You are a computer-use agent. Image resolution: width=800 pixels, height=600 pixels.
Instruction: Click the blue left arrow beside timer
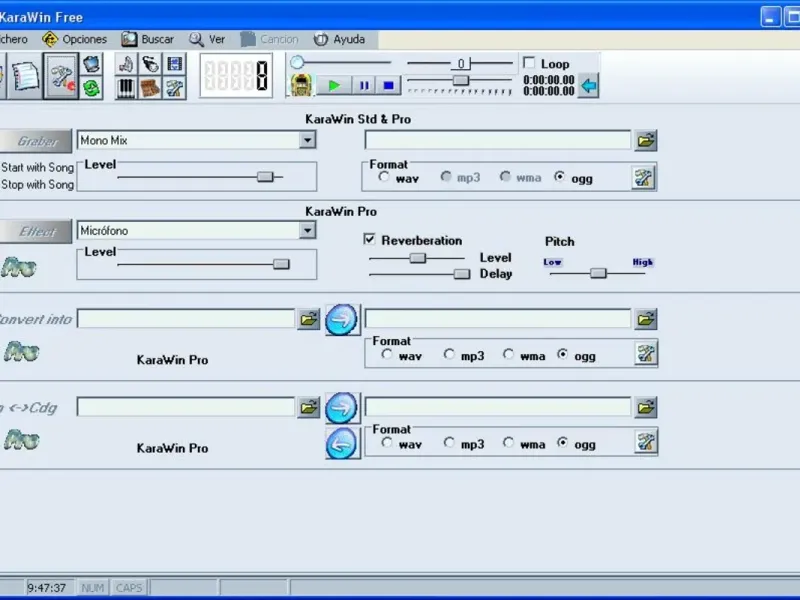(588, 86)
